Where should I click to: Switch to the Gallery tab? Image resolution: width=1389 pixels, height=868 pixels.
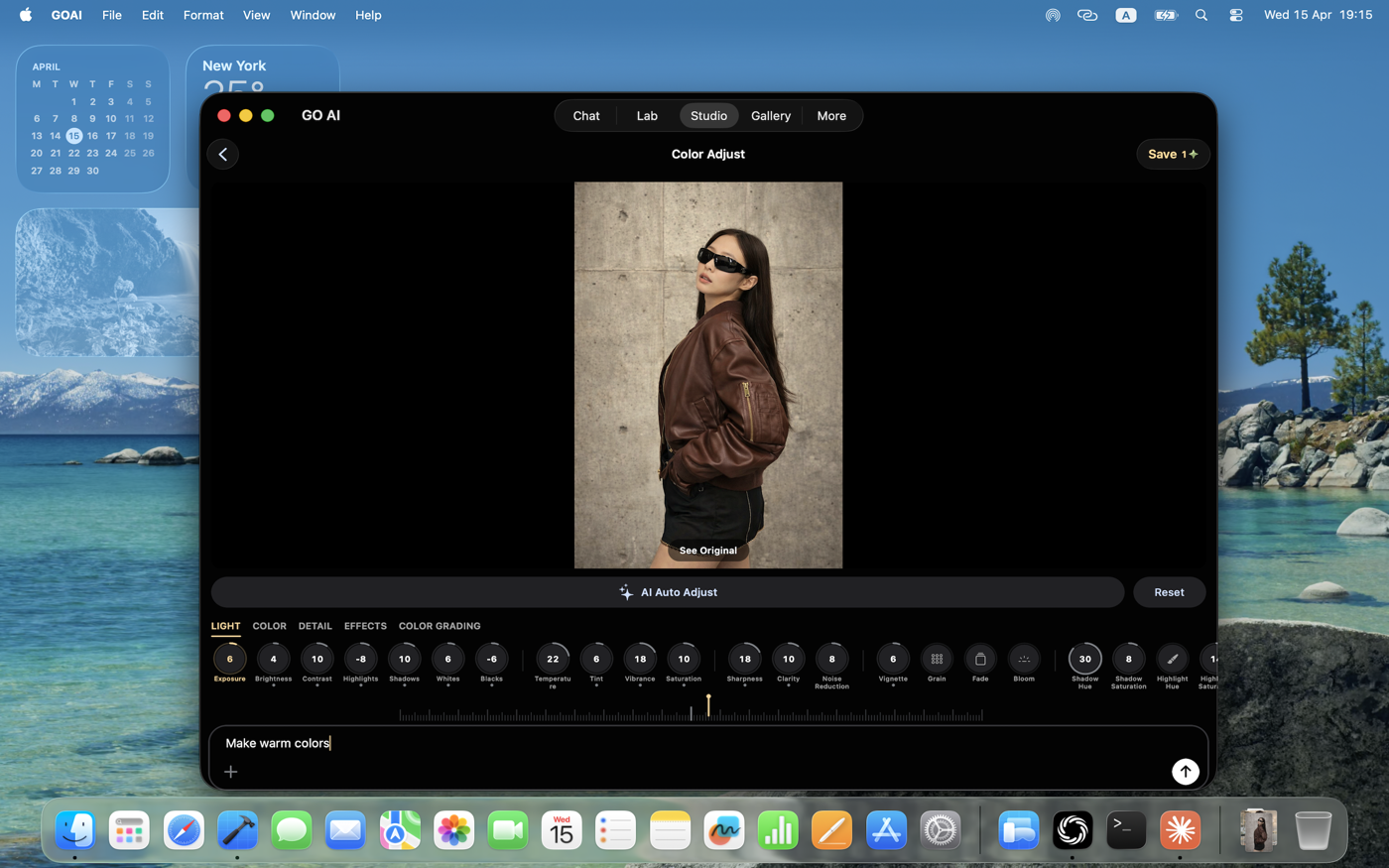coord(771,115)
